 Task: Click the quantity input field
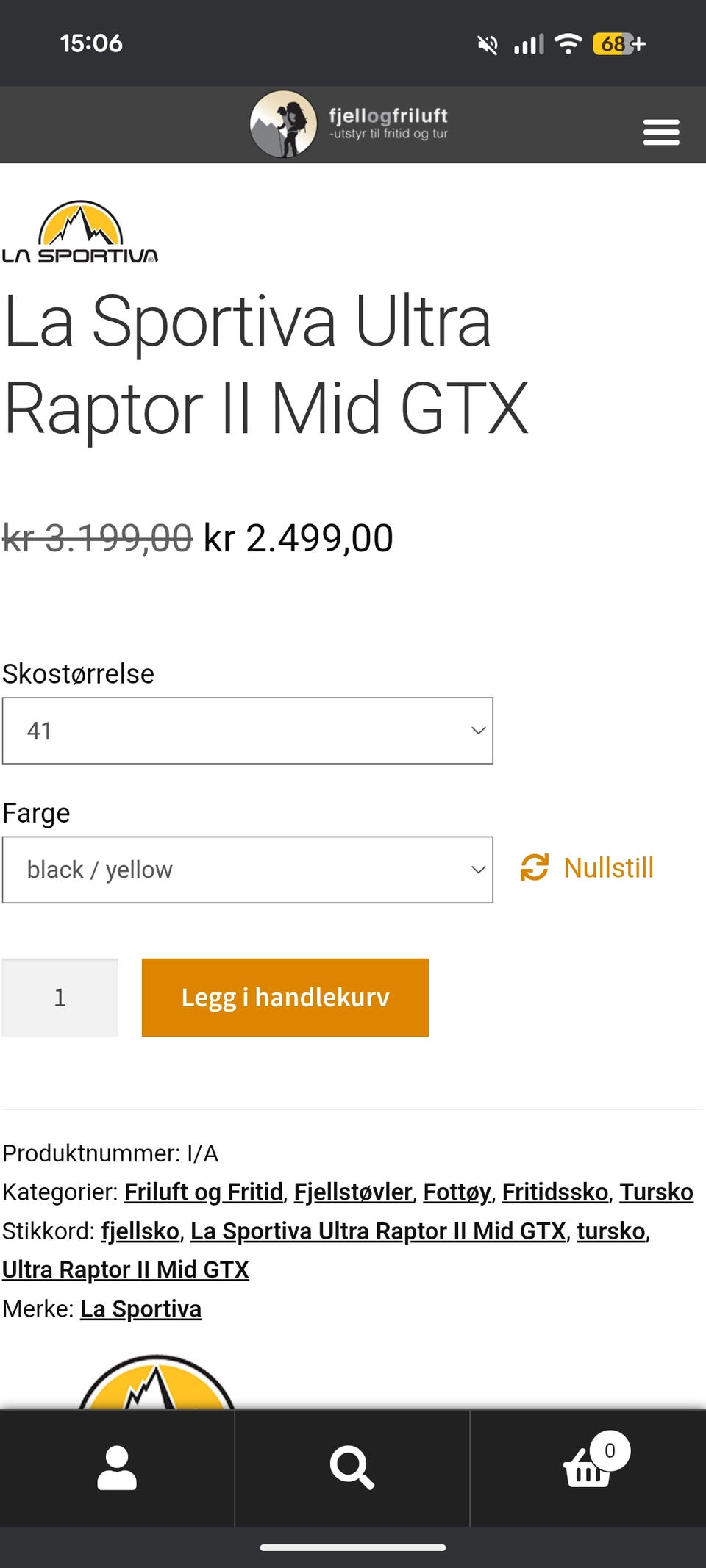(60, 998)
